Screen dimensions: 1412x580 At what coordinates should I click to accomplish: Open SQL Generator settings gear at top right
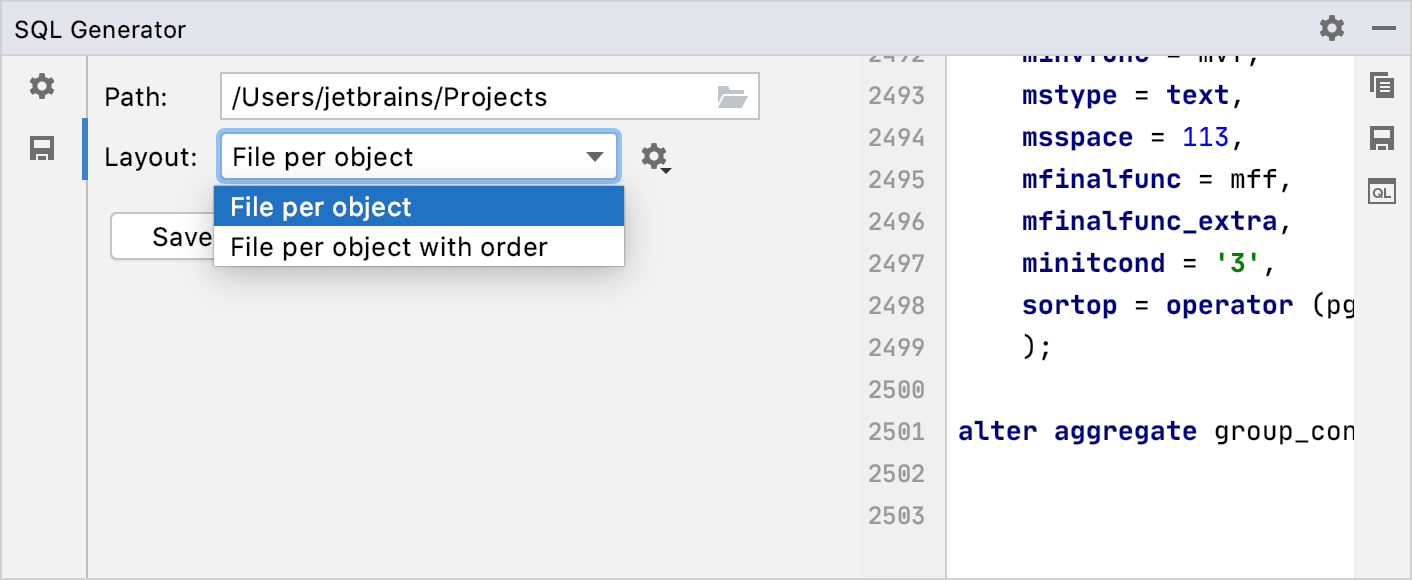point(1332,28)
